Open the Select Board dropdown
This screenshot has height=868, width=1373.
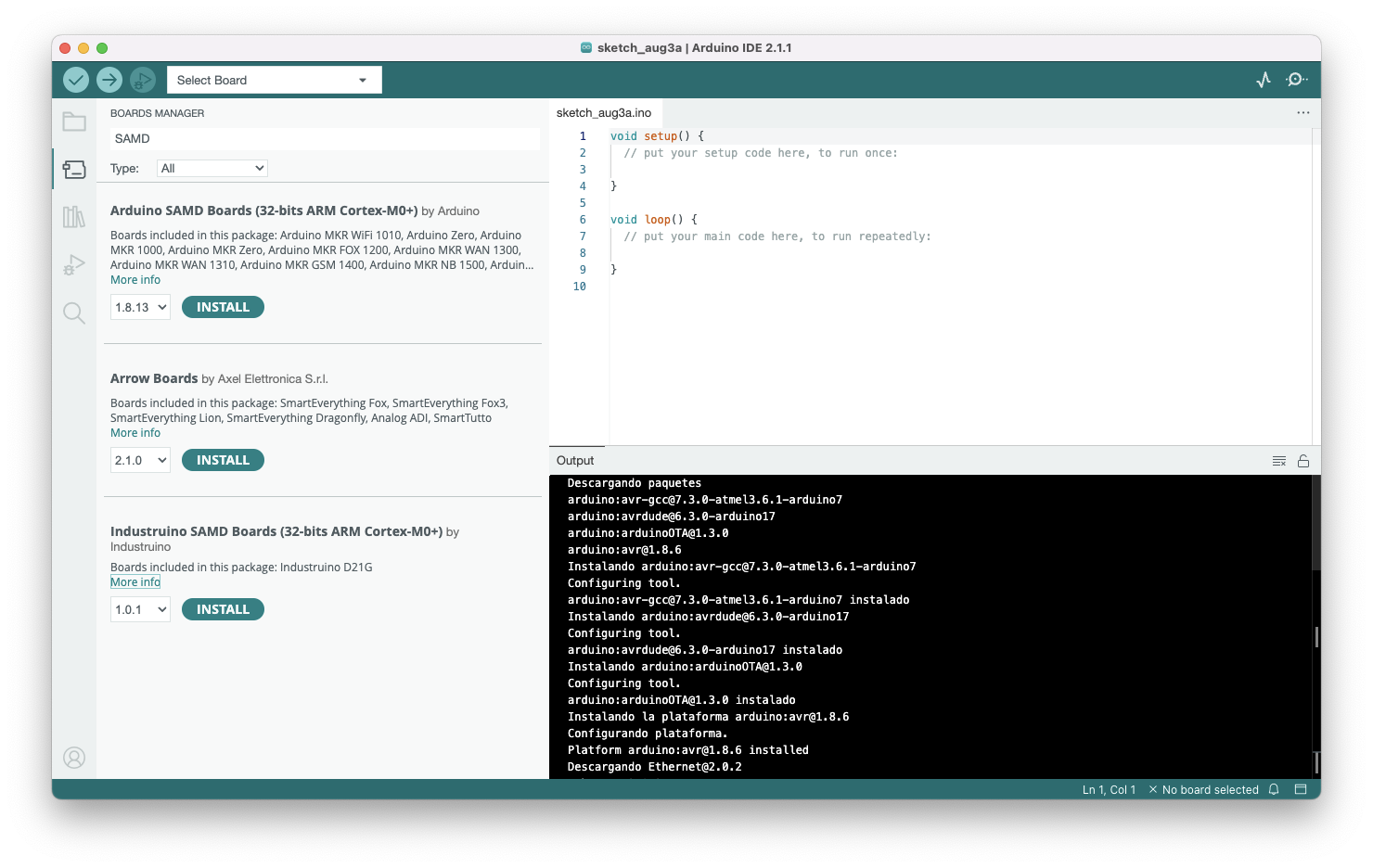click(274, 80)
